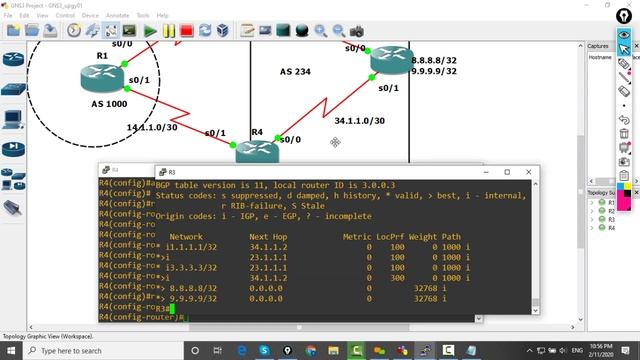The width and height of the screenshot is (640, 360).
Task: Open the Annotate menu
Action: [118, 16]
